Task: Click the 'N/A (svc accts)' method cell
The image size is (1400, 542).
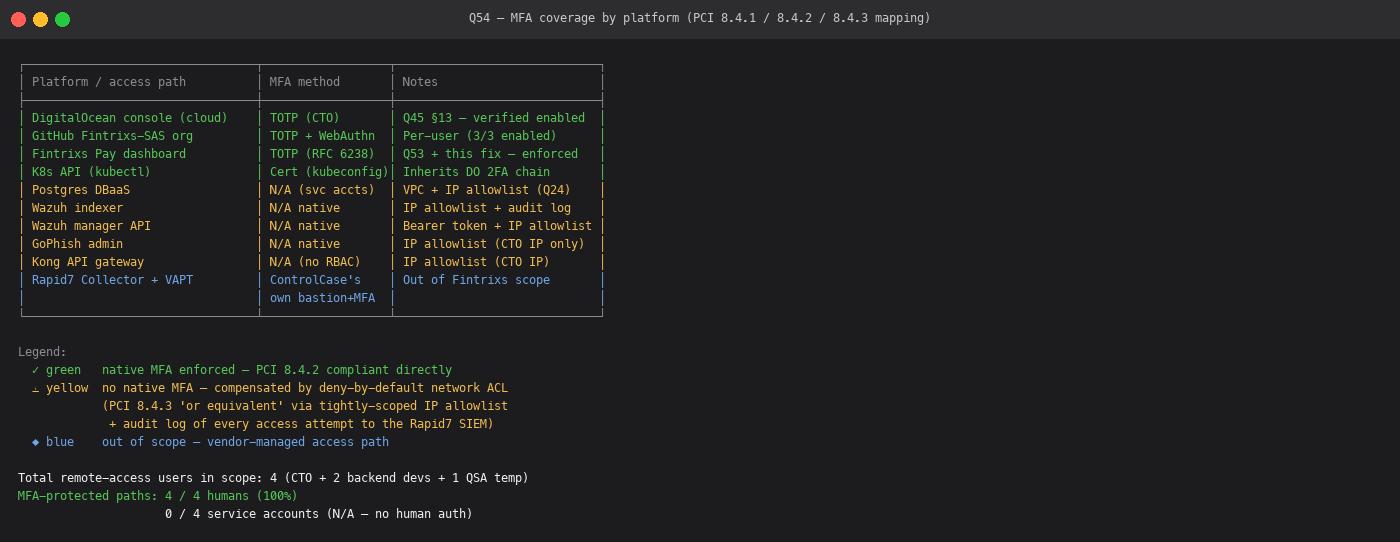Action: pos(322,190)
